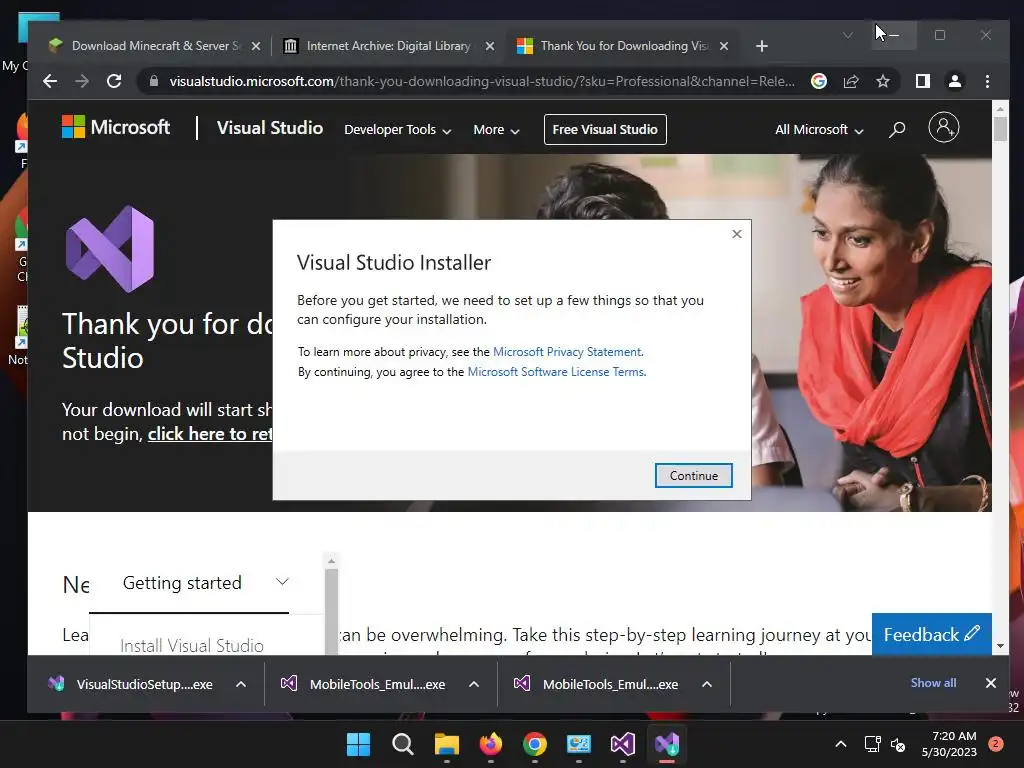Open Visual Studio Installer taskbar icon

click(667, 744)
